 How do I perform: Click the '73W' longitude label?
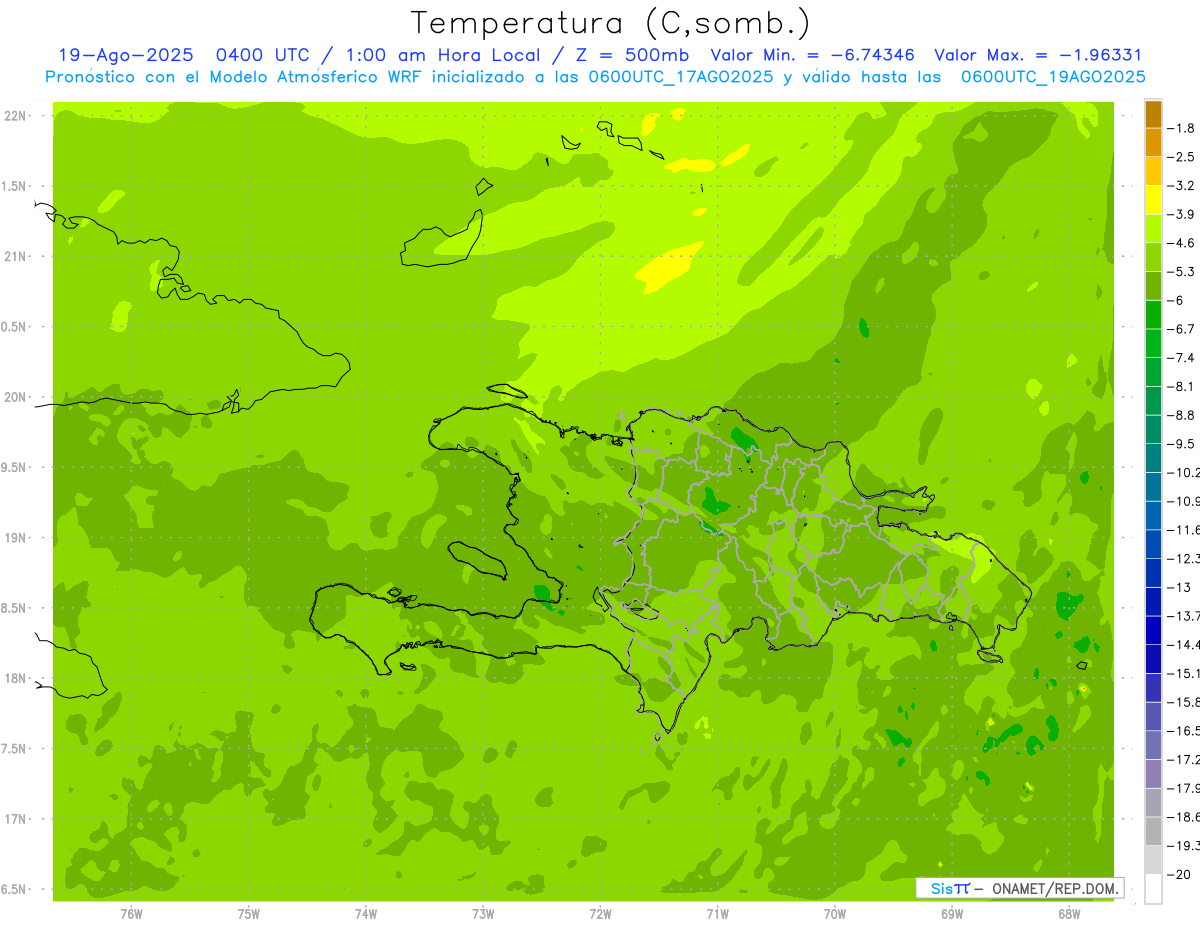tap(483, 914)
